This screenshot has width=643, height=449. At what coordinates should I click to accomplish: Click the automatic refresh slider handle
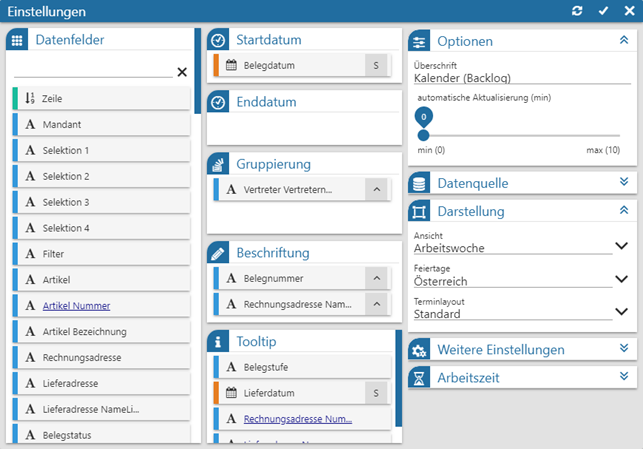[x=423, y=135]
